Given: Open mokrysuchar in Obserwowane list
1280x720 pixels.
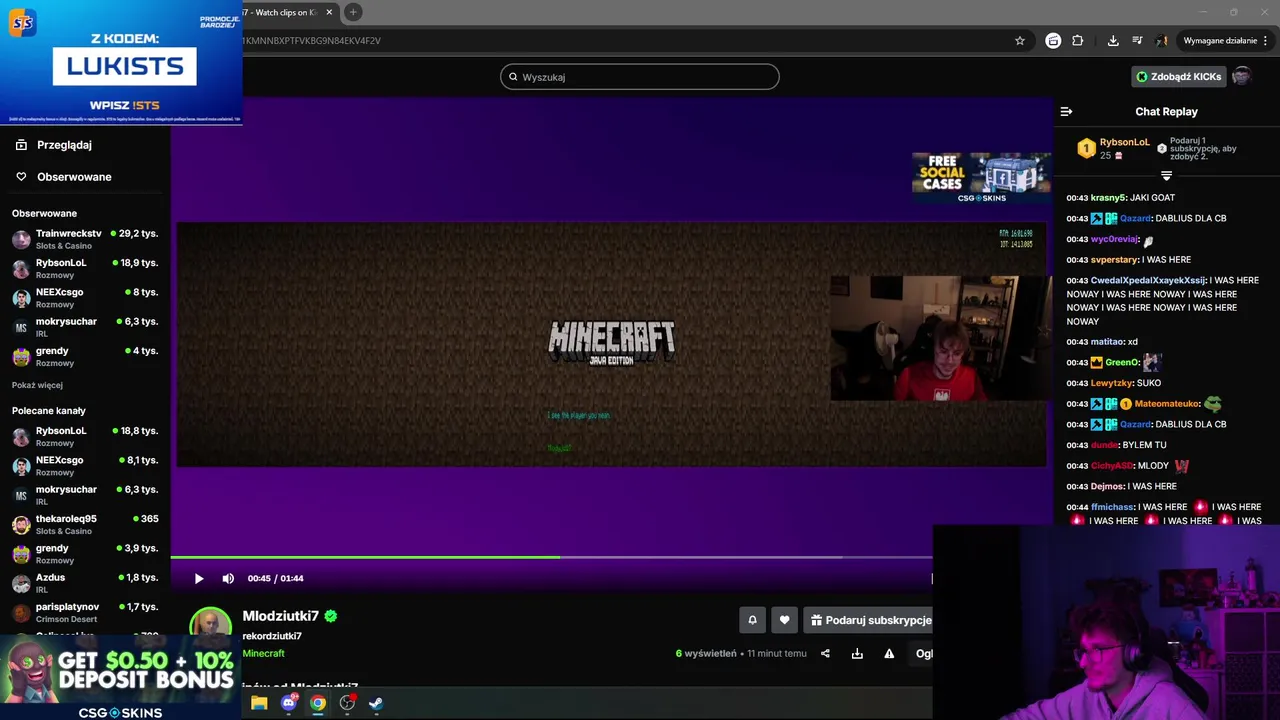Looking at the screenshot, I should tap(85, 327).
